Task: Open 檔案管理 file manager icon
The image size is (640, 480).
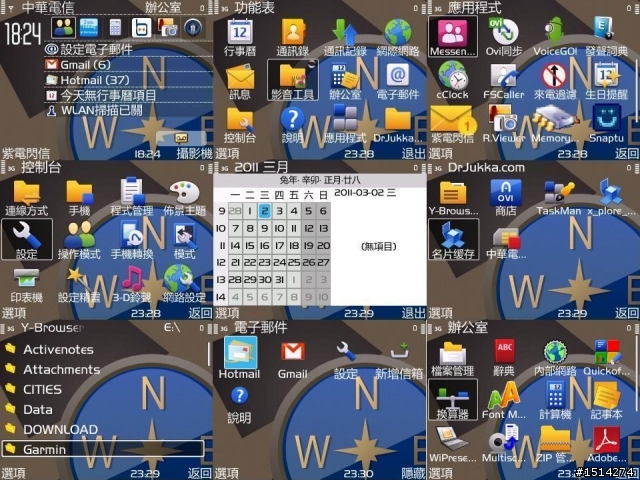Action: click(453, 353)
